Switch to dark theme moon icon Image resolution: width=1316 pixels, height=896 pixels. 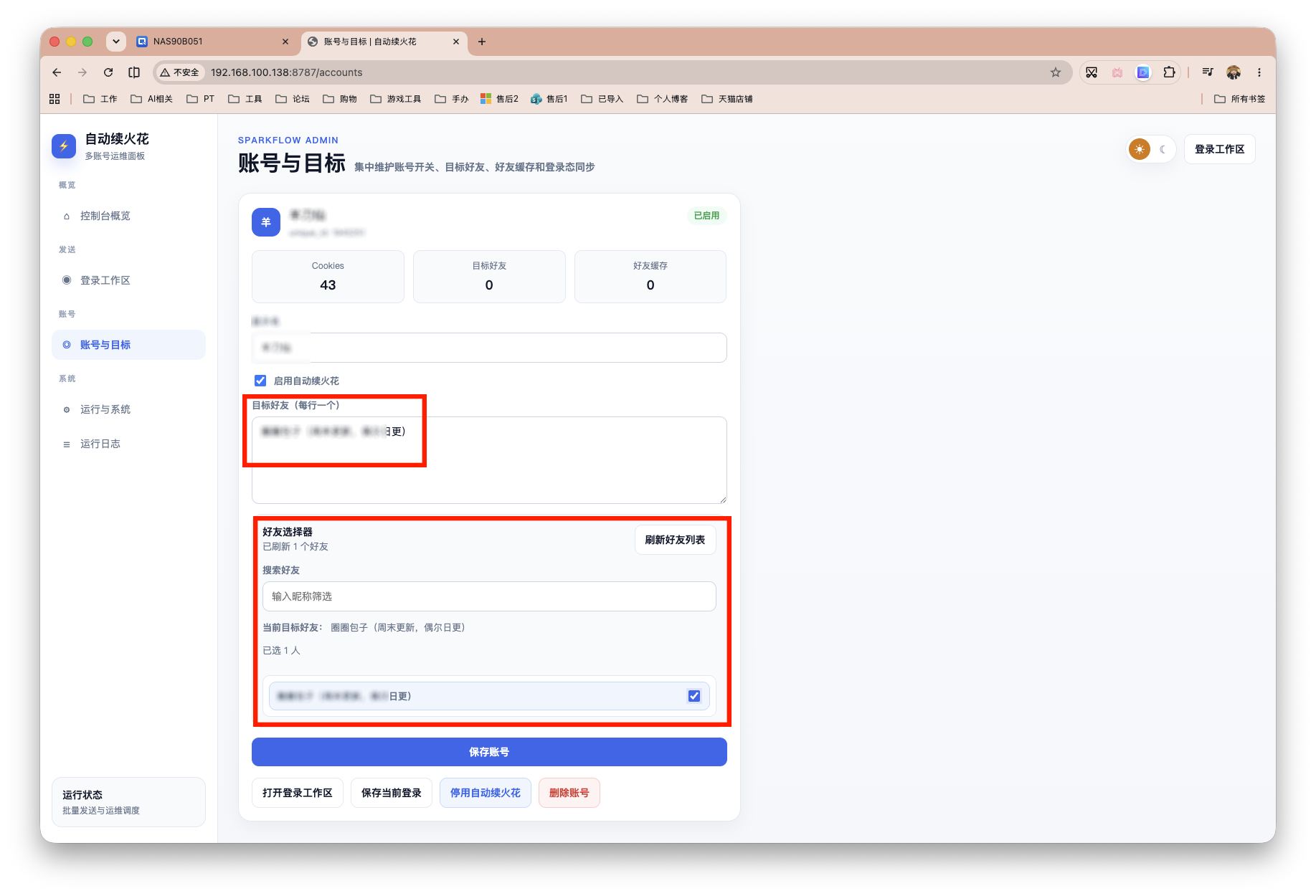tap(1163, 149)
